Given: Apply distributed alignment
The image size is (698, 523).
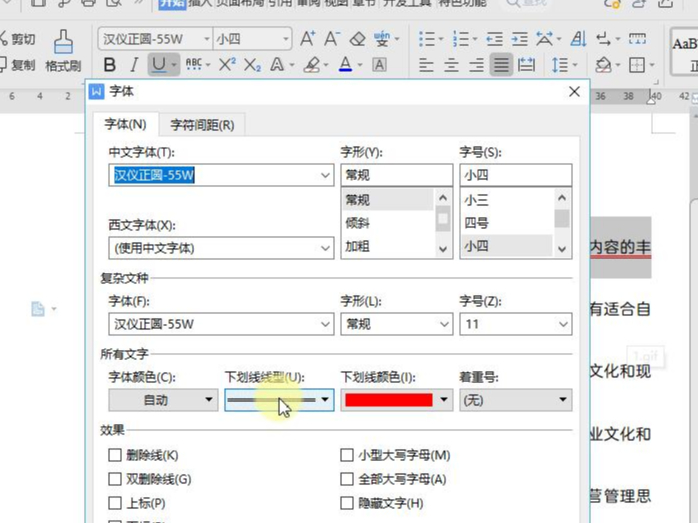Looking at the screenshot, I should 526,65.
